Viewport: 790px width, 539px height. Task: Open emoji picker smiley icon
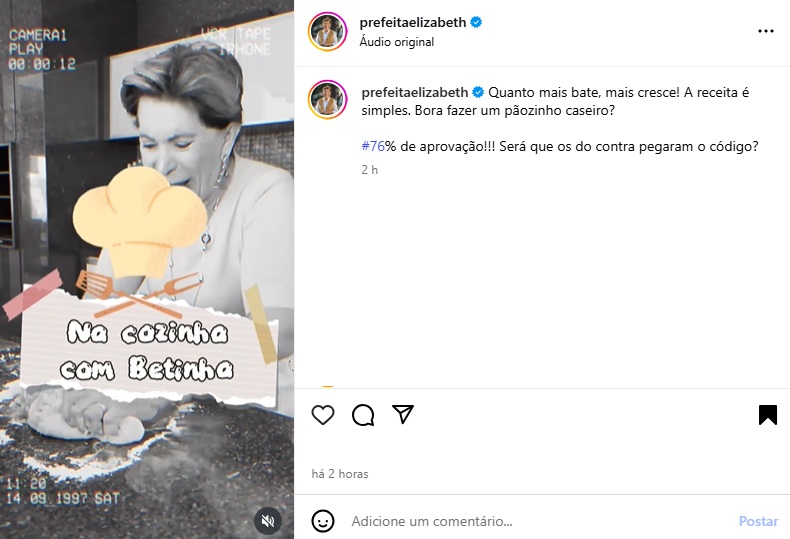[323, 521]
